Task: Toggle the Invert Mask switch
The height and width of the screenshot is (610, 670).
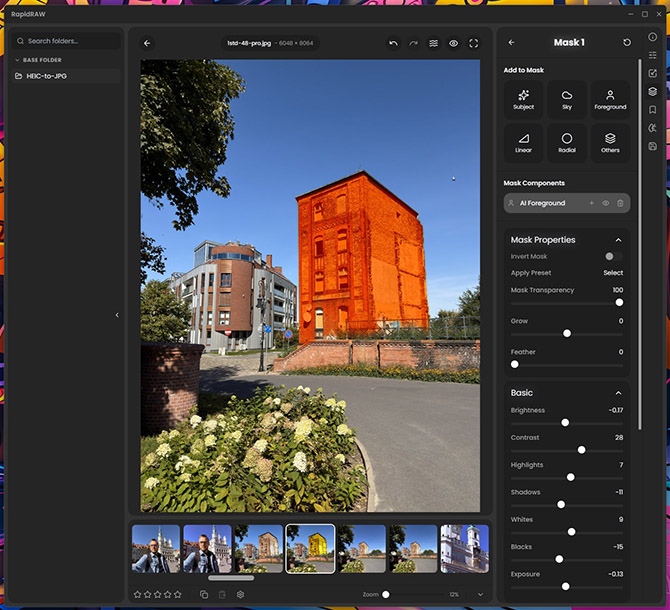Action: [x=613, y=257]
